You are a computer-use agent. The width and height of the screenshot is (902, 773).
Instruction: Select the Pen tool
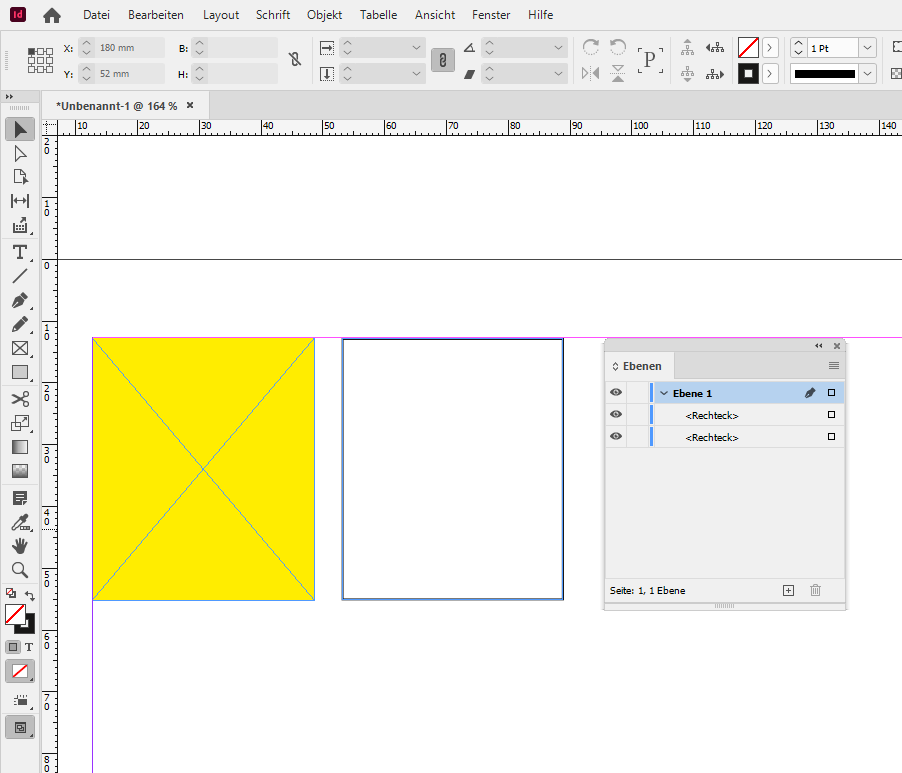(18, 300)
